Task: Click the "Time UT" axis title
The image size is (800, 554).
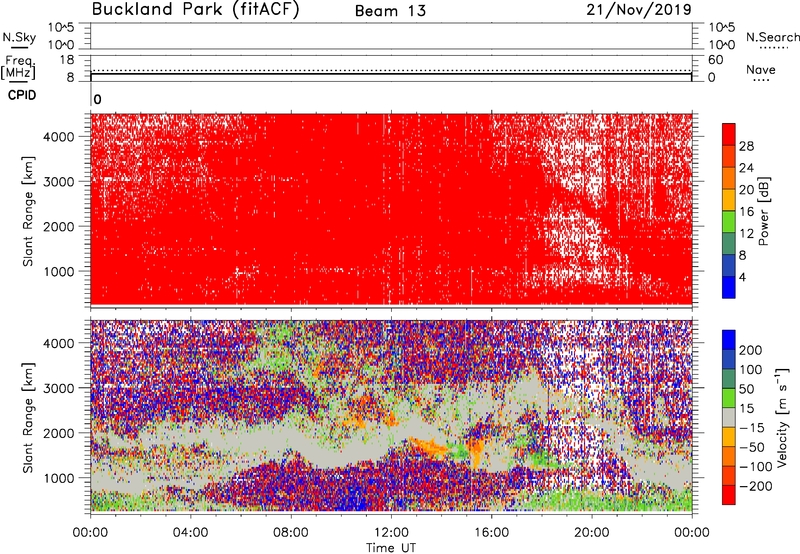Action: tap(391, 548)
